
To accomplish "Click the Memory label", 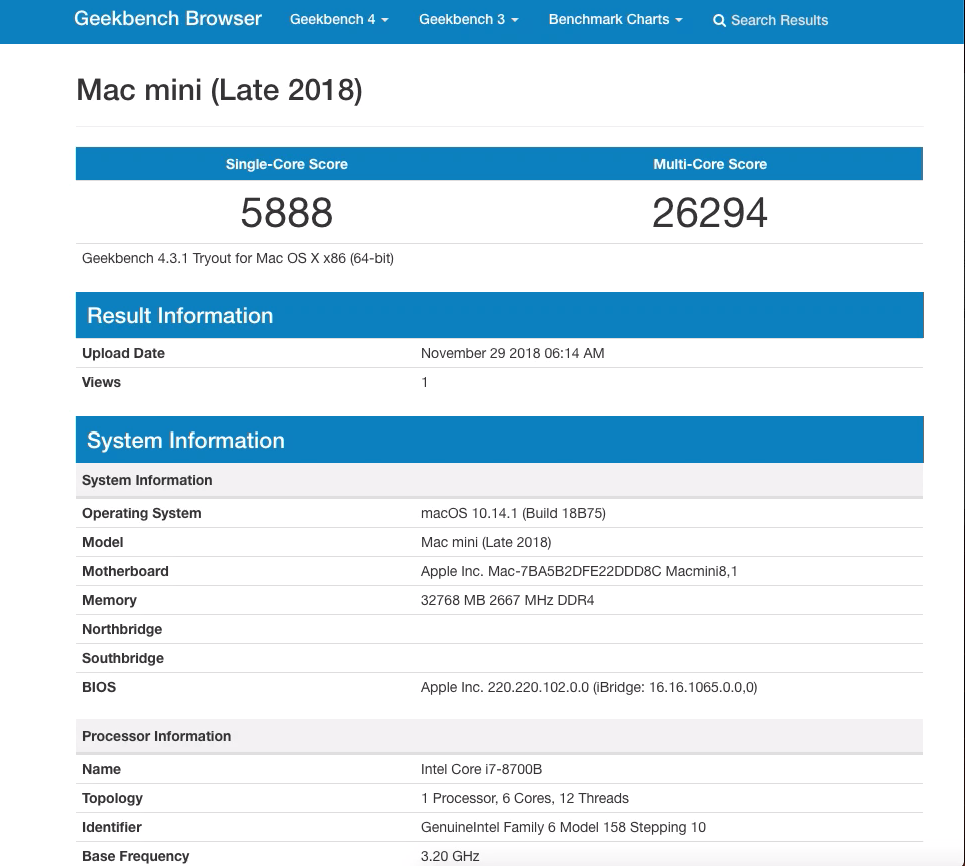I will pos(110,600).
